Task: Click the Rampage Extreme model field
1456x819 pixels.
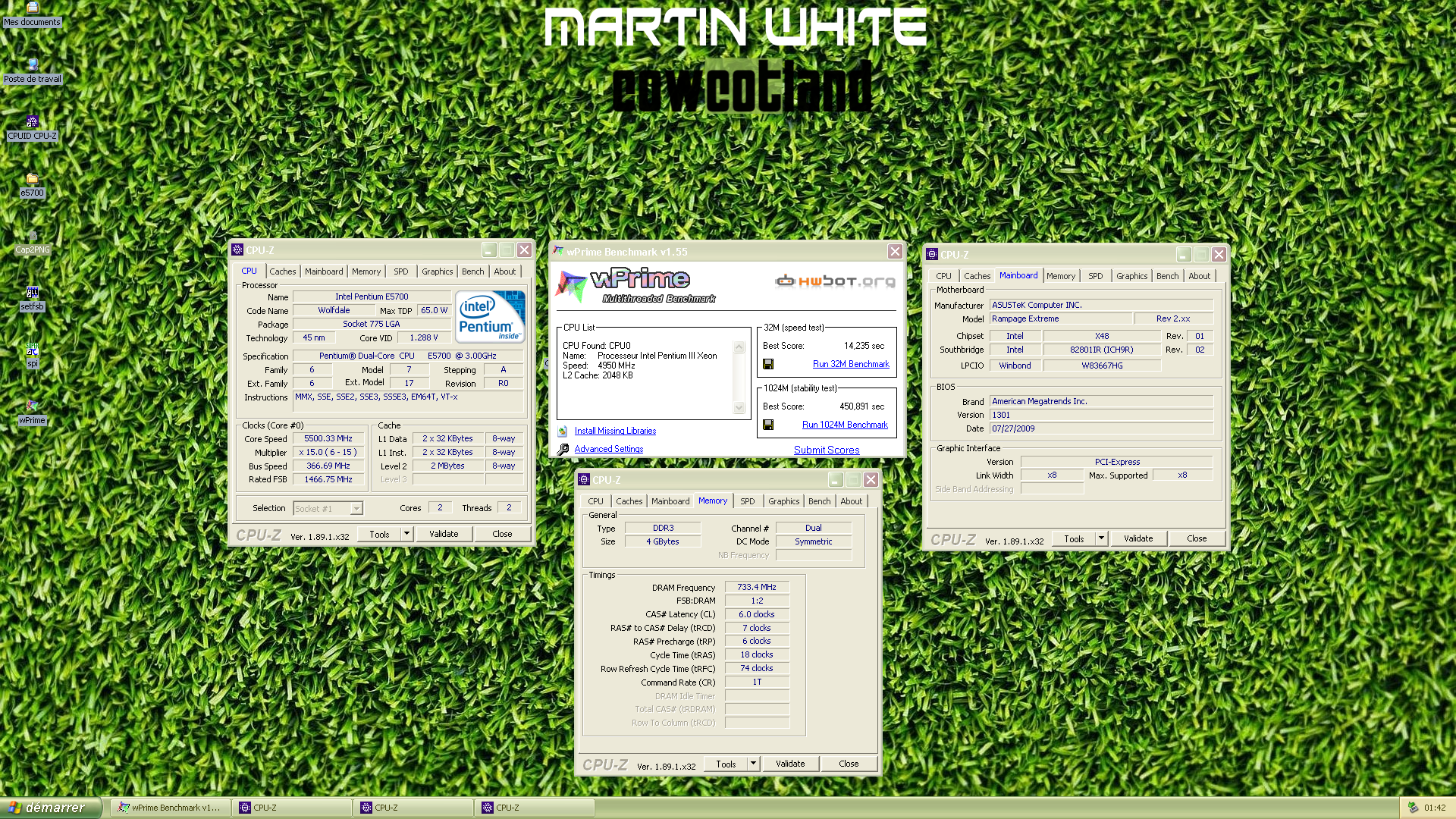Action: (x=1060, y=318)
